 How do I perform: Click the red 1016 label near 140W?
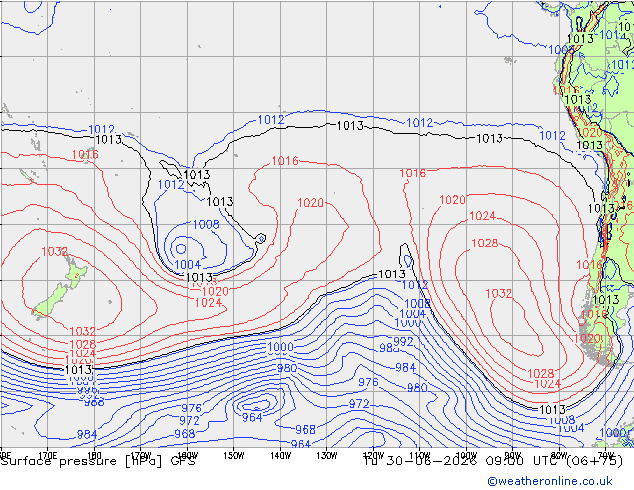click(x=285, y=161)
